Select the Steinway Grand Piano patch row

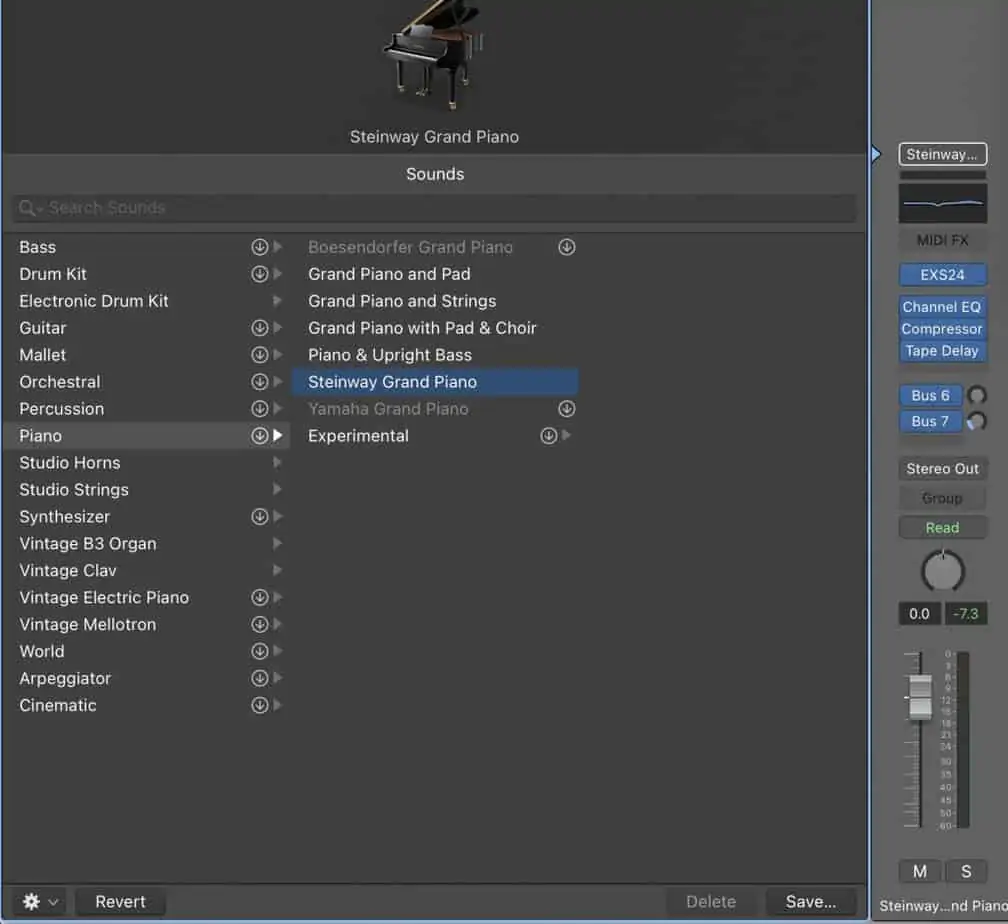click(x=435, y=382)
